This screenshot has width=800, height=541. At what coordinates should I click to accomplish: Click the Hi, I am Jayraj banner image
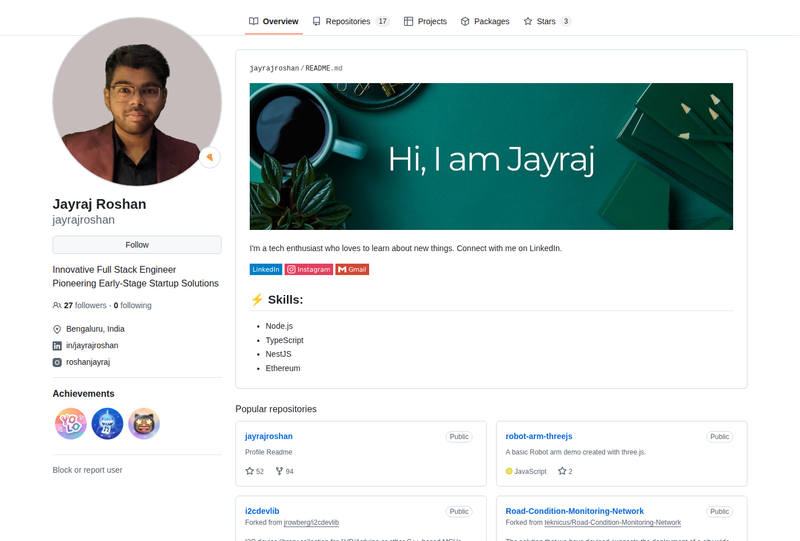coord(491,156)
